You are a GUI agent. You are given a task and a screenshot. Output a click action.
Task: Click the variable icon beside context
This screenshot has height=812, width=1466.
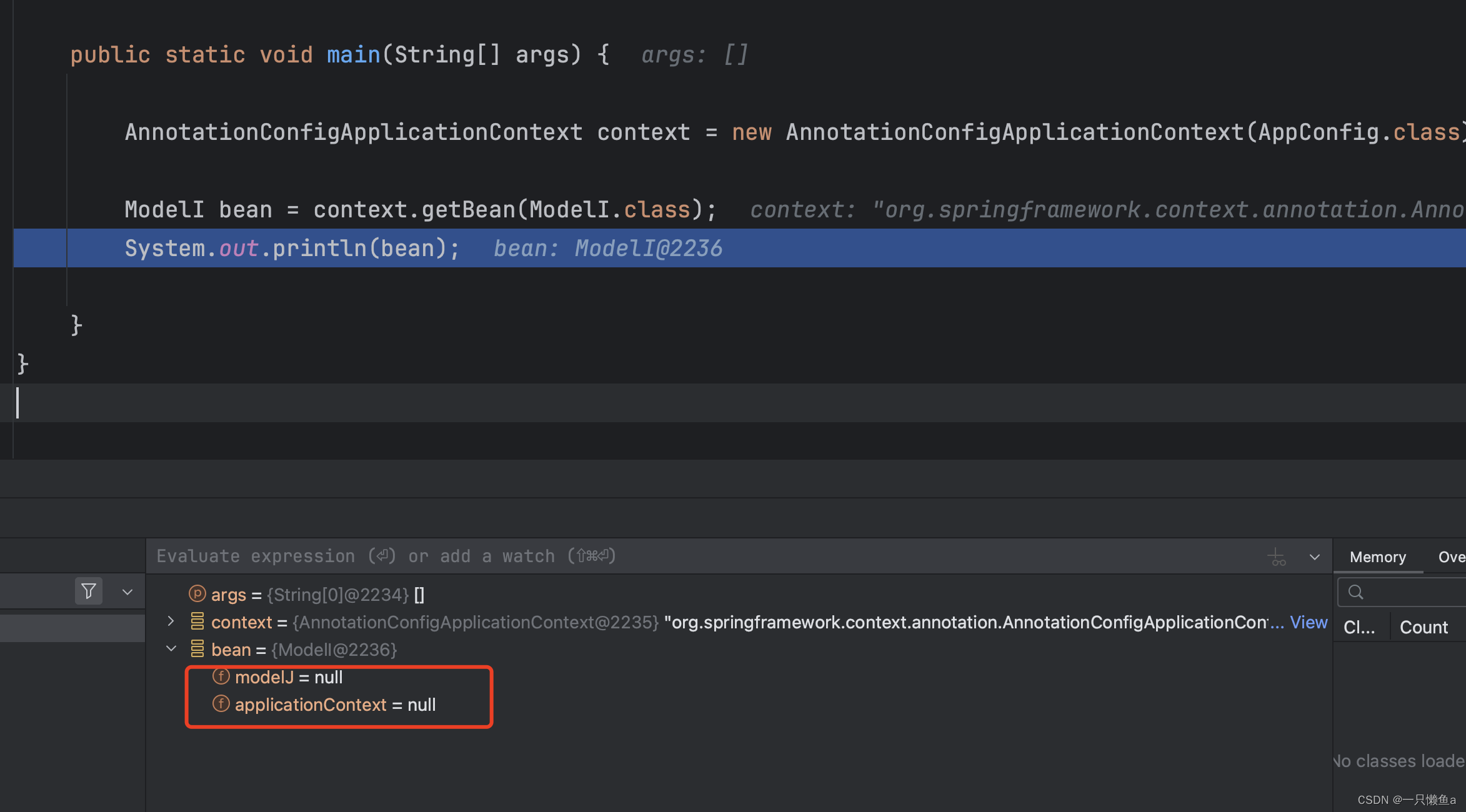[197, 621]
